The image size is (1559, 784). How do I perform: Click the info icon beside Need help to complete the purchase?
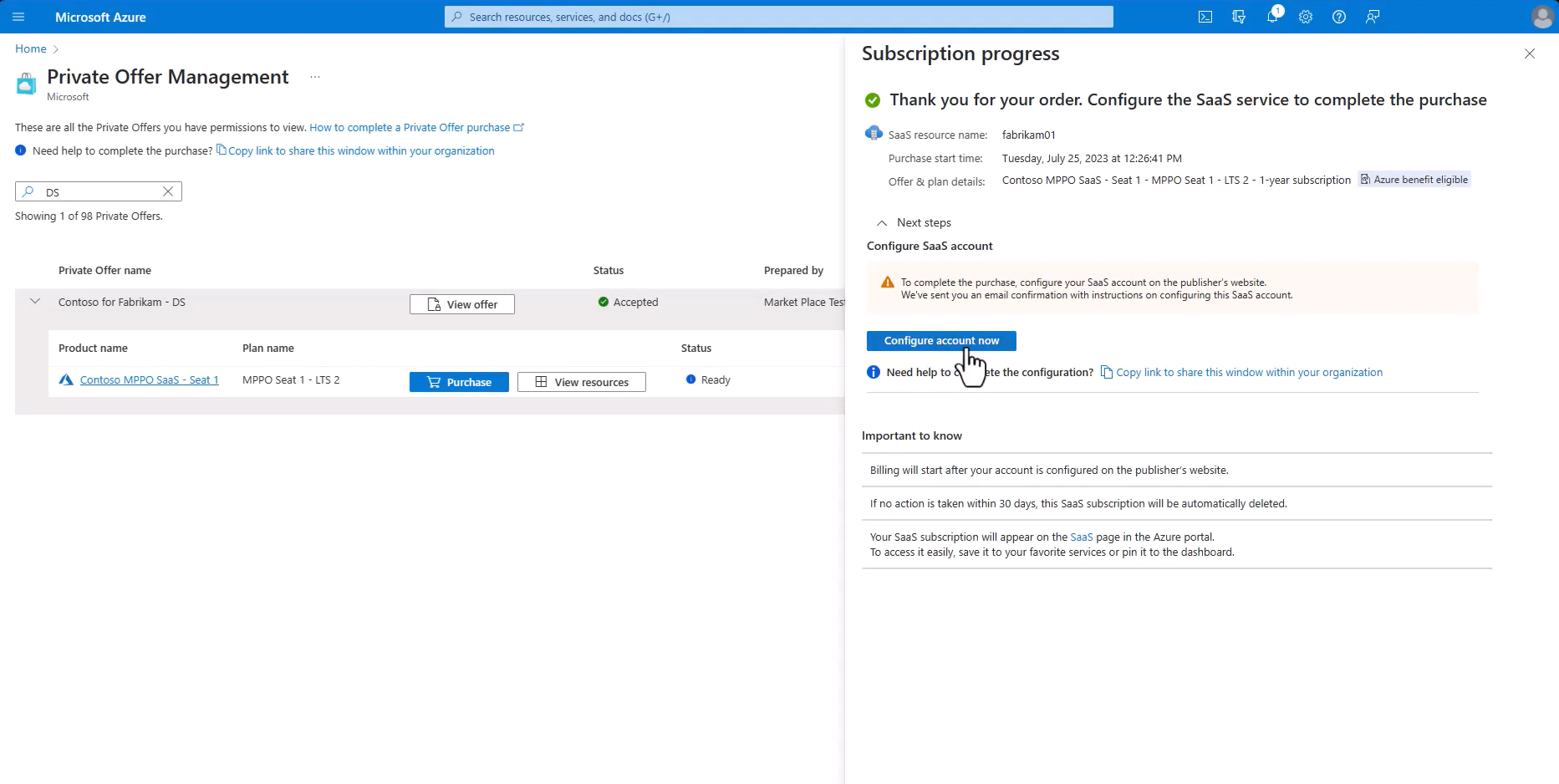(21, 150)
